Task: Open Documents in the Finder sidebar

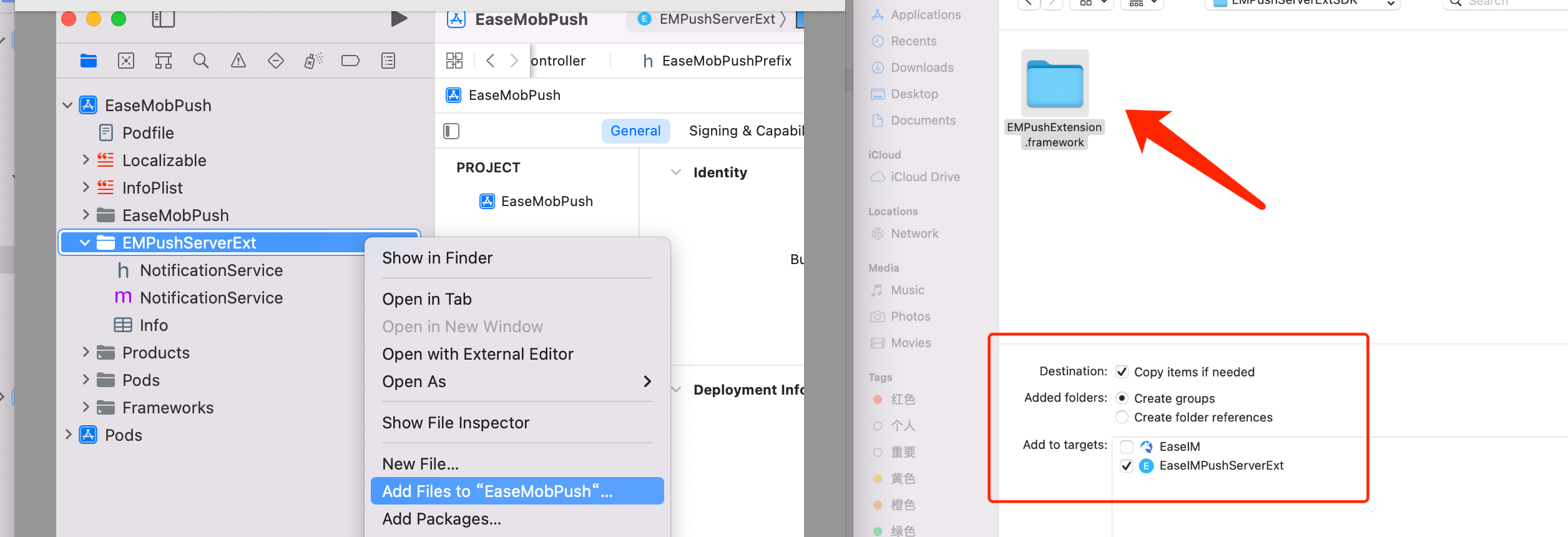Action: coord(913,121)
